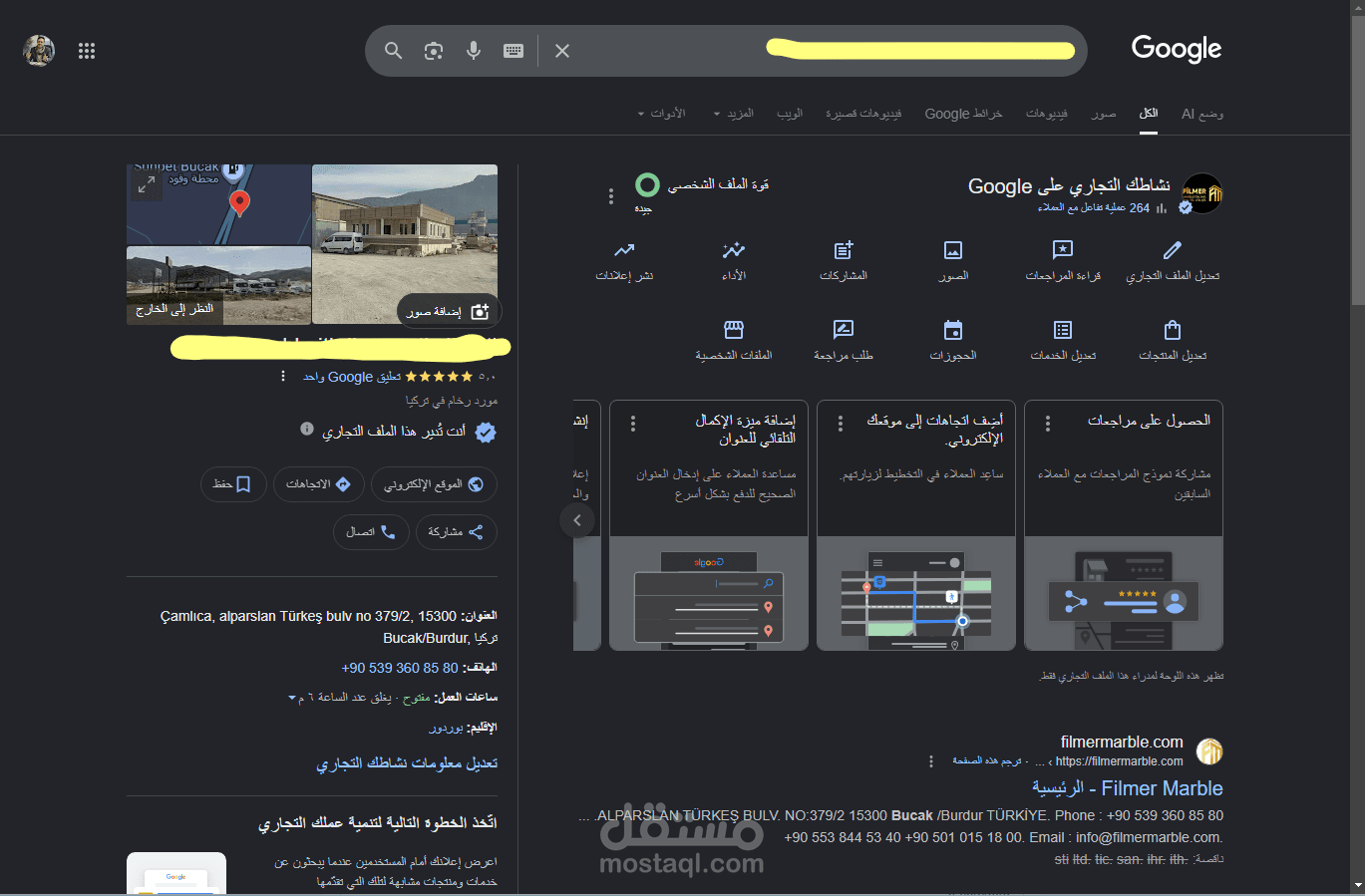Switch to the خرائط Google maps tab

pos(963,114)
